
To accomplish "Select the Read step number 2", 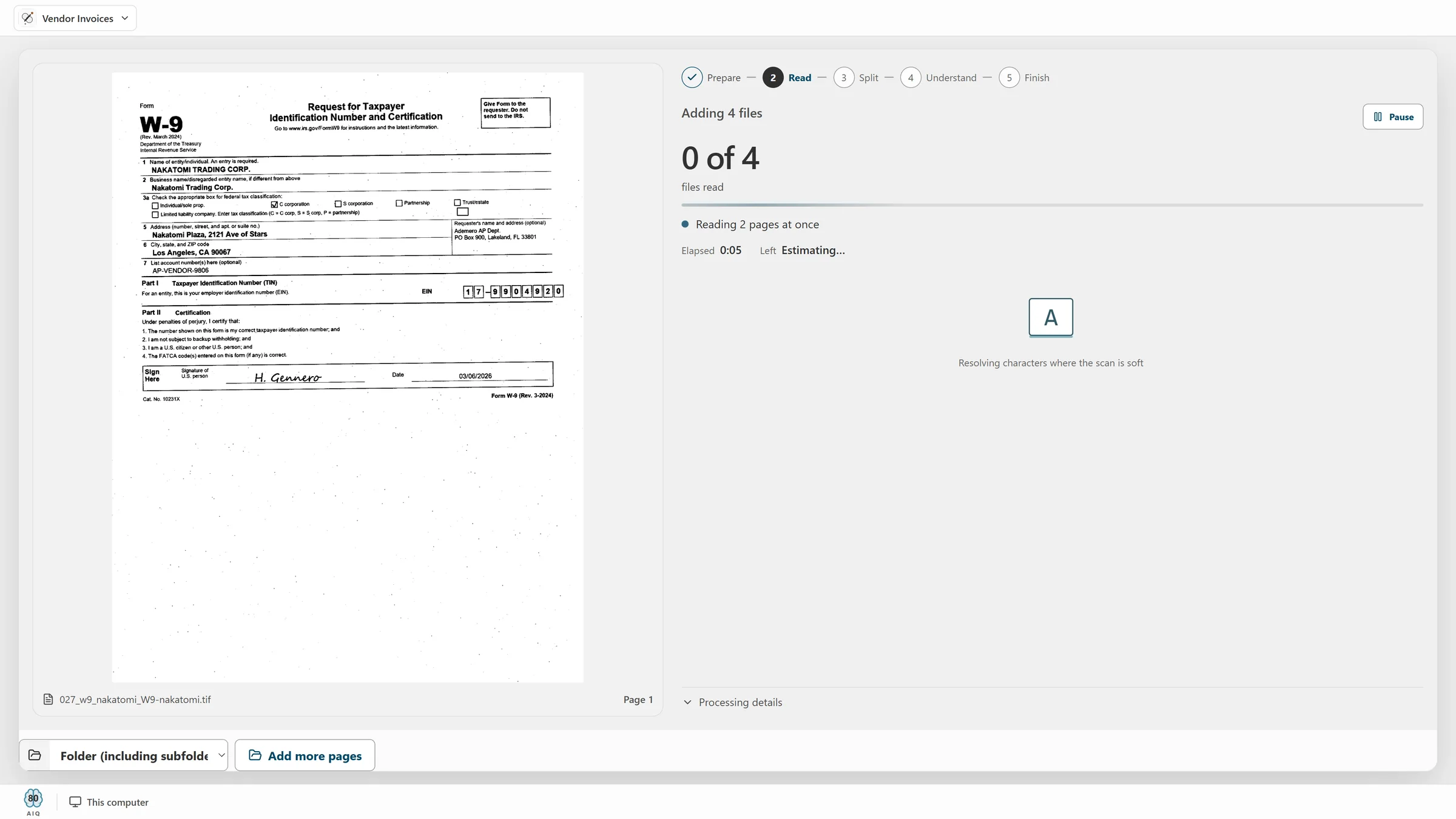I will [773, 78].
